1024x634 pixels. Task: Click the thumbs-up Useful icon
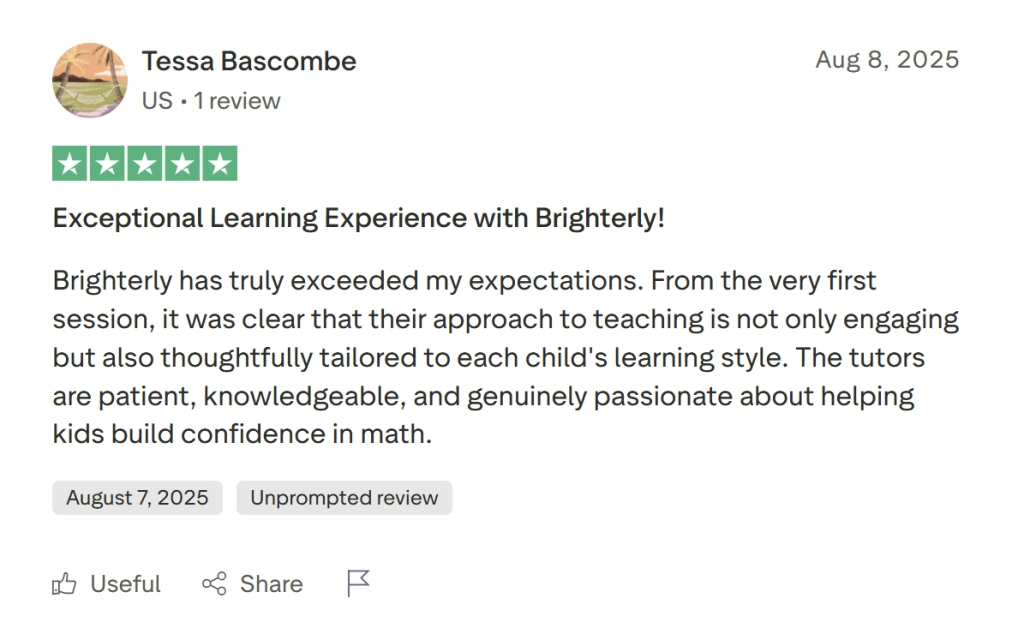point(64,583)
